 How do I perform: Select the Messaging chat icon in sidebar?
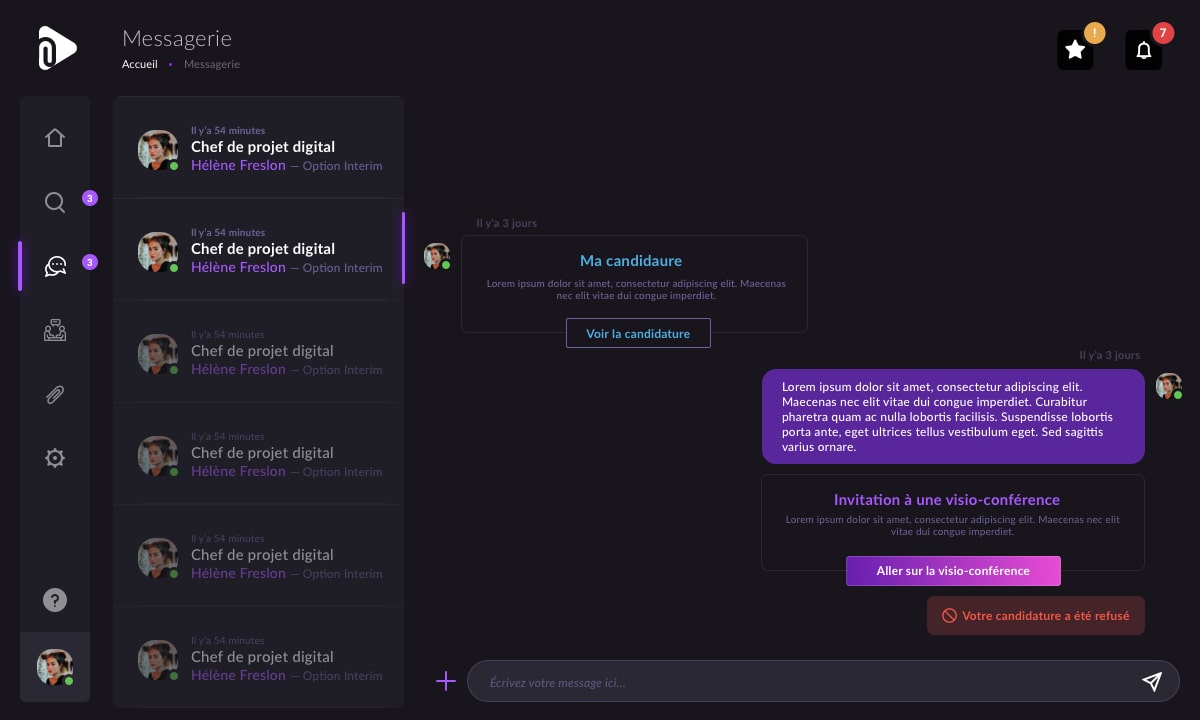click(55, 266)
